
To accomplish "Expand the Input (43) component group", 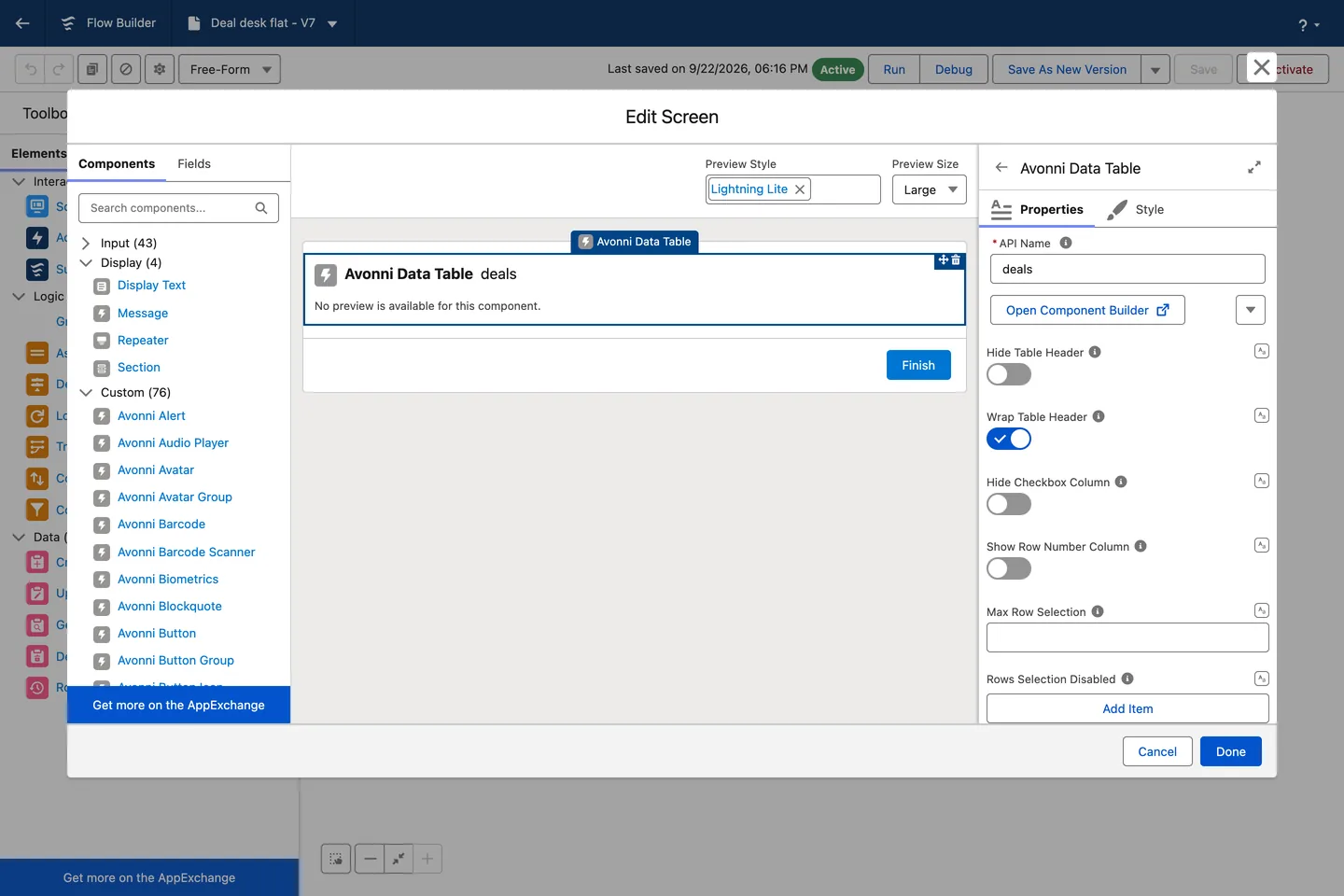I will (x=86, y=243).
